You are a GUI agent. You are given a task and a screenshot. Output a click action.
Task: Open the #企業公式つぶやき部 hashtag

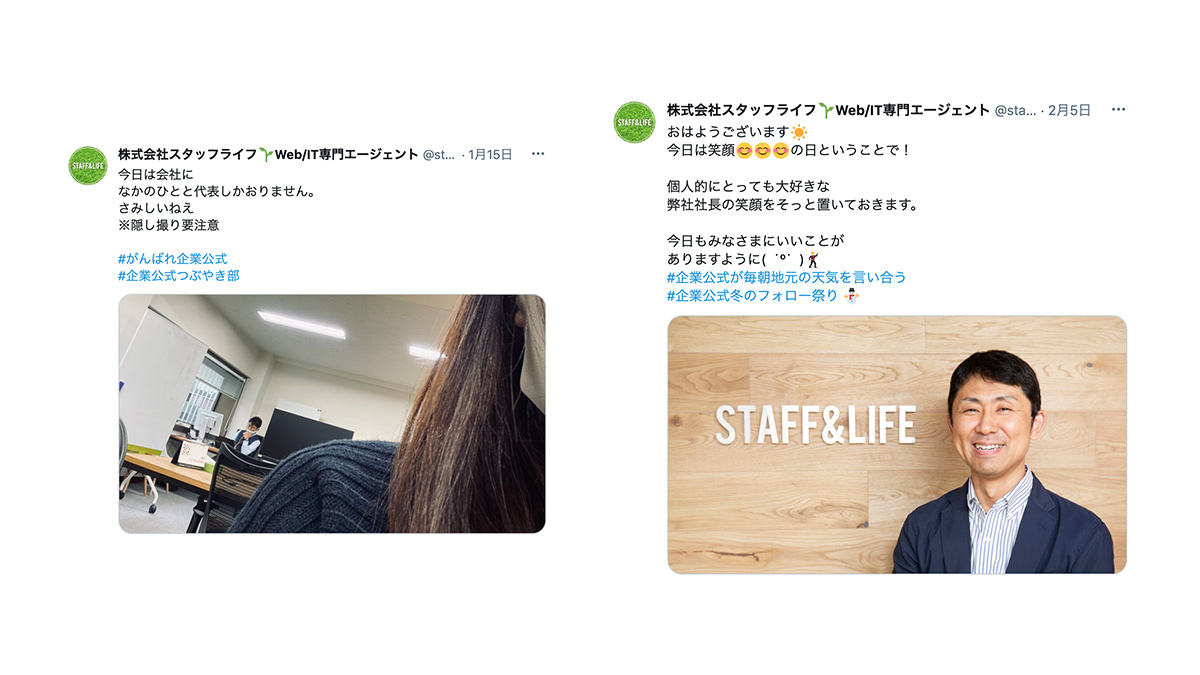click(x=179, y=275)
